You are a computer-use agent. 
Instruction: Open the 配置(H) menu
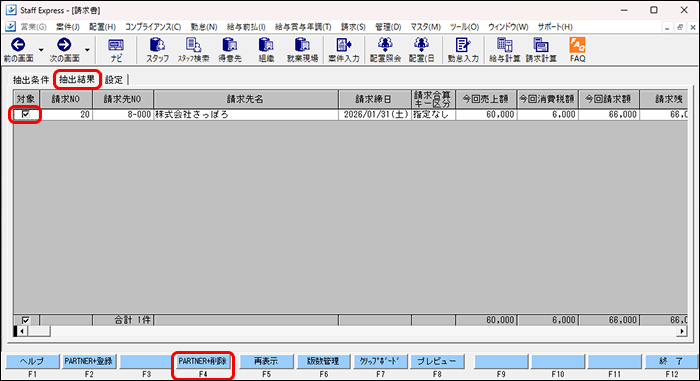[102, 27]
